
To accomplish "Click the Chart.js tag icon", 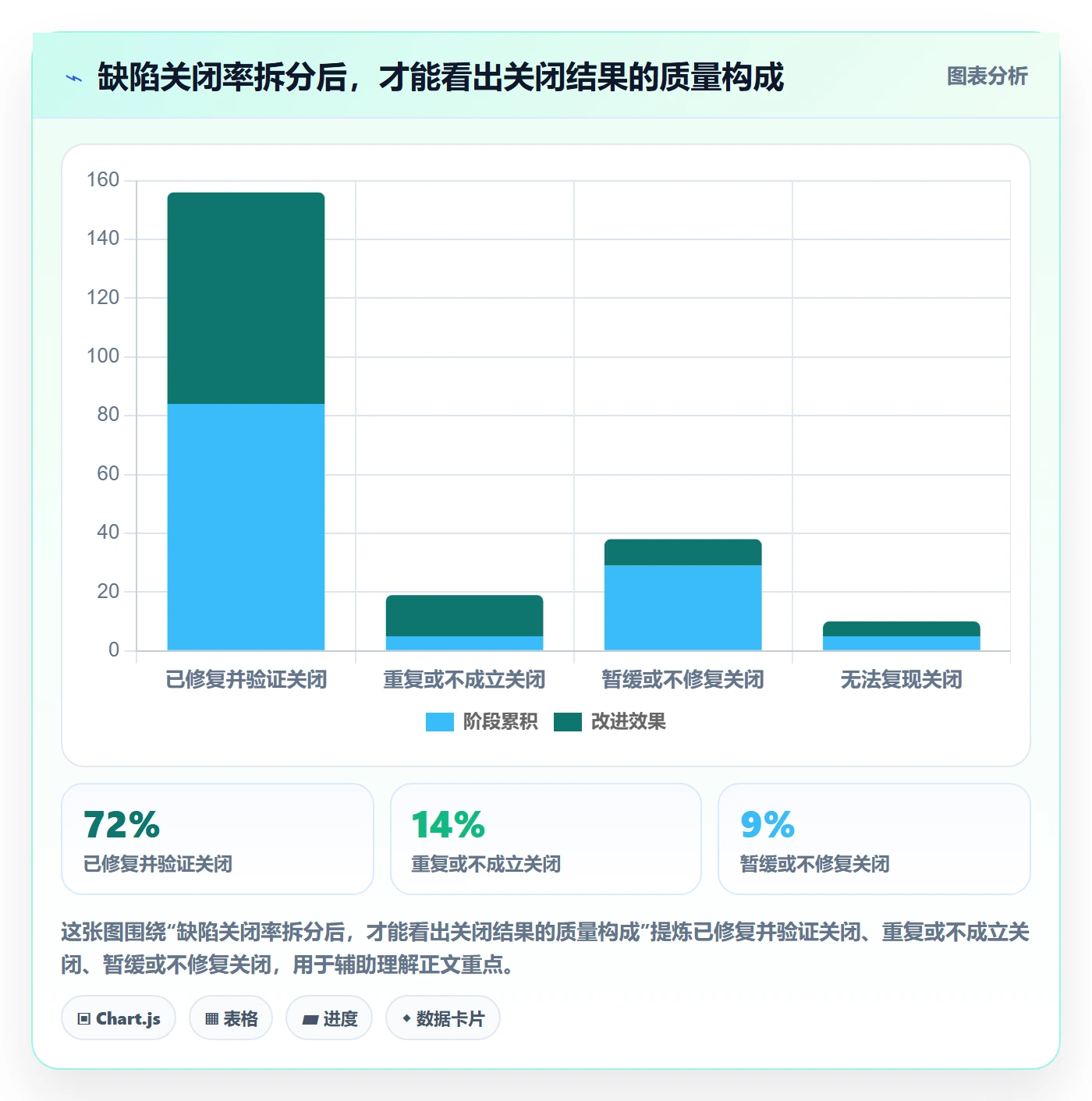I will 84,1019.
